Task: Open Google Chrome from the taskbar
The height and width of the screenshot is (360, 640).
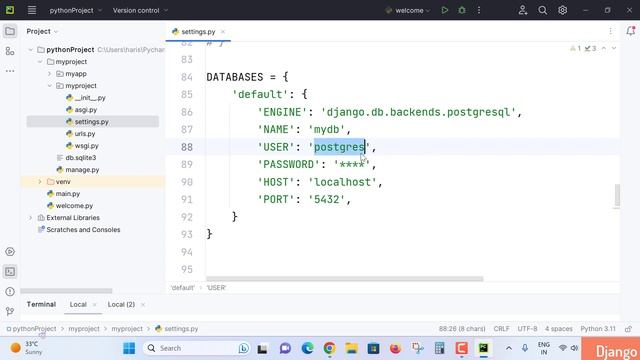Action: [329, 348]
